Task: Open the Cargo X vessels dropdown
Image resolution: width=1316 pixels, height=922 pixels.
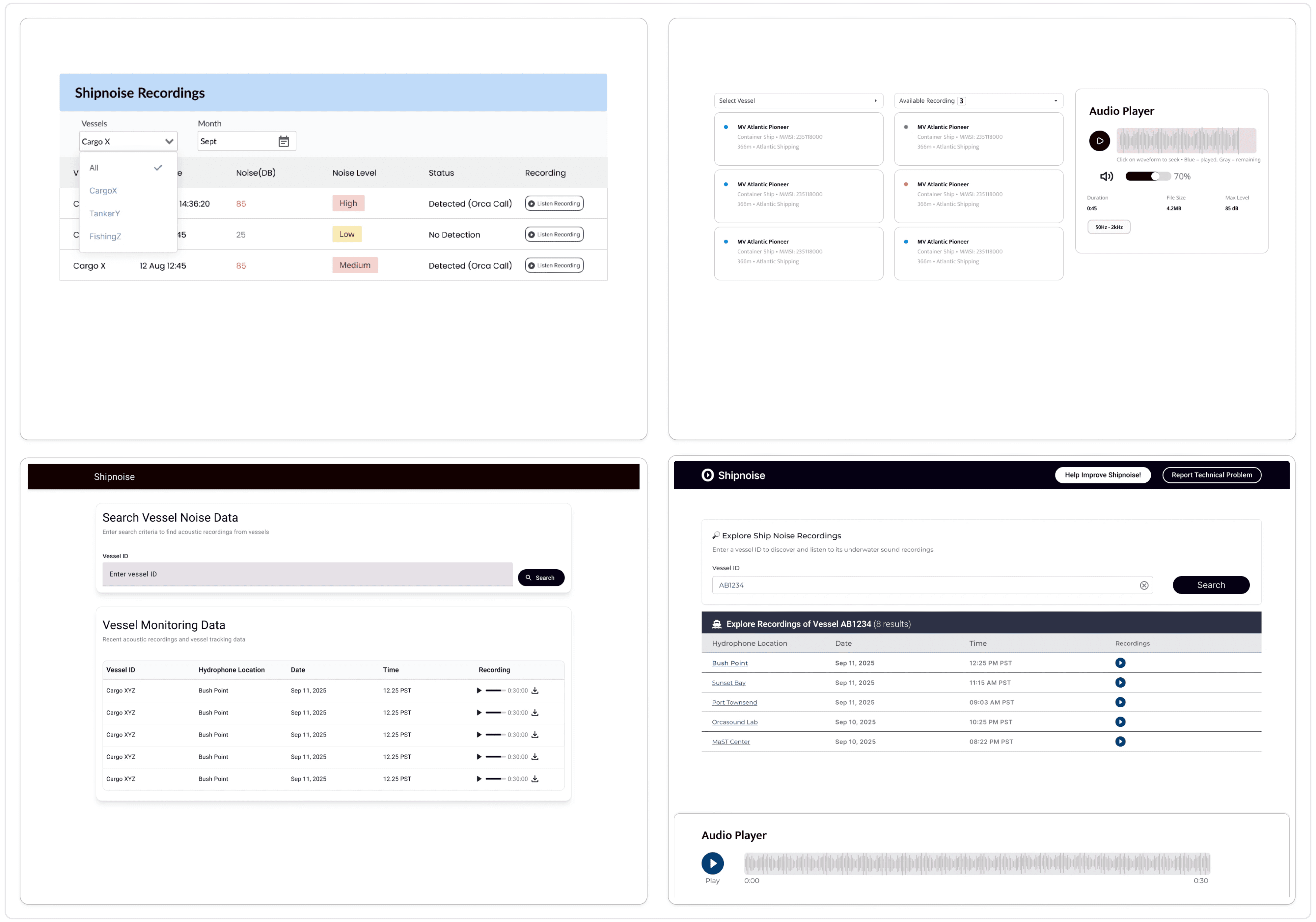Action: coord(128,142)
